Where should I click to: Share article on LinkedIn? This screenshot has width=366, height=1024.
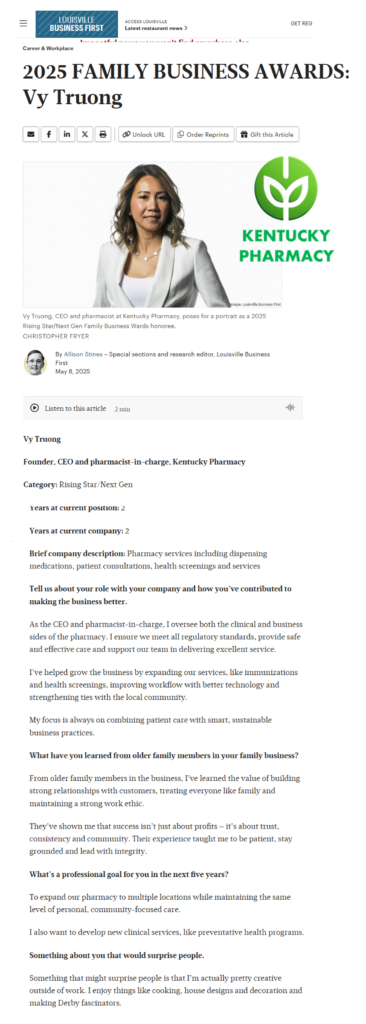[67, 134]
